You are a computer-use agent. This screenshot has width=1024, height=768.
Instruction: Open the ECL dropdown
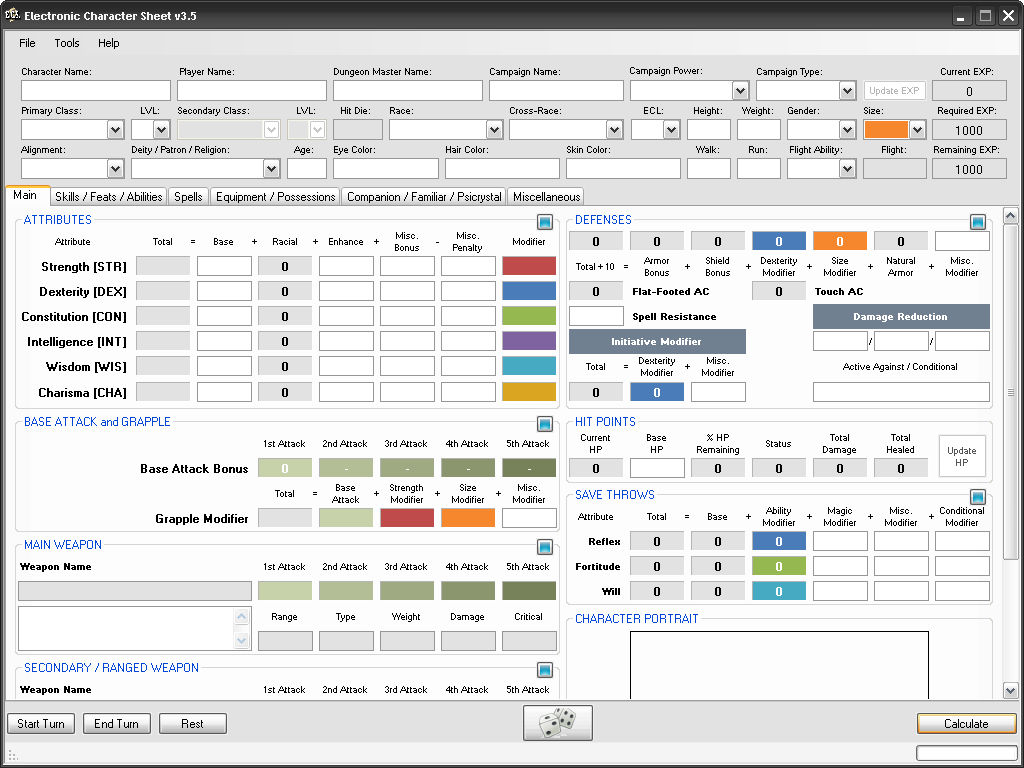click(671, 130)
